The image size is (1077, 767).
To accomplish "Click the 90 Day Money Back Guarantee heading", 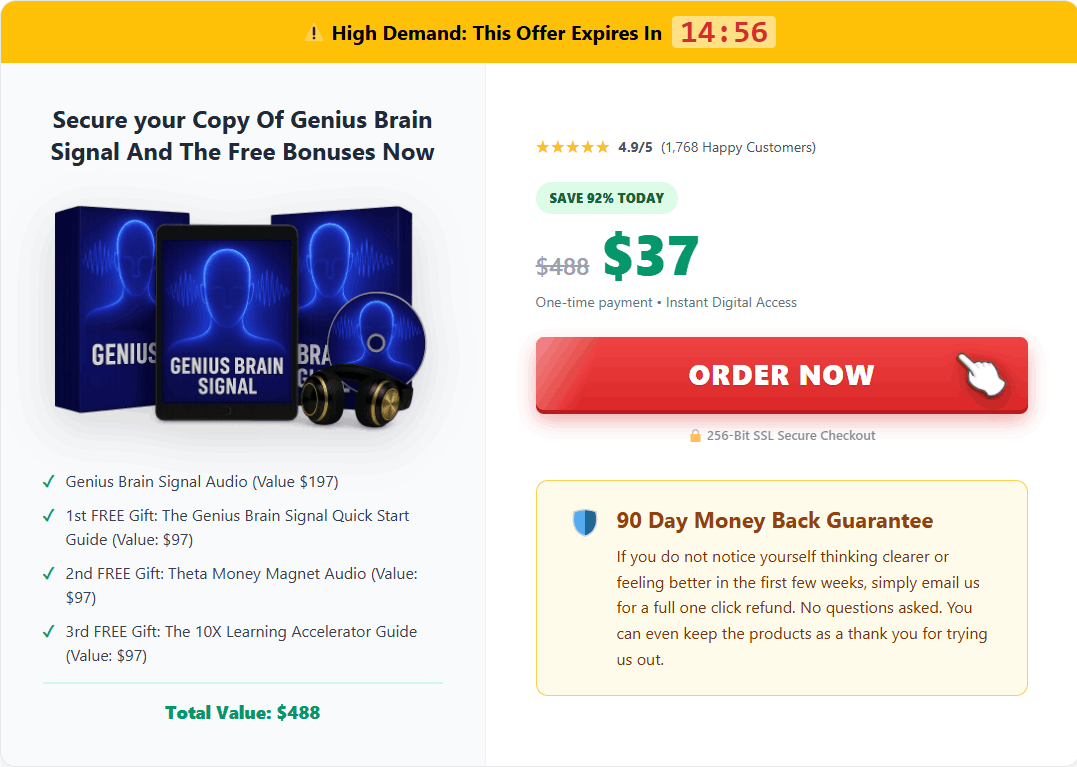I will (774, 521).
